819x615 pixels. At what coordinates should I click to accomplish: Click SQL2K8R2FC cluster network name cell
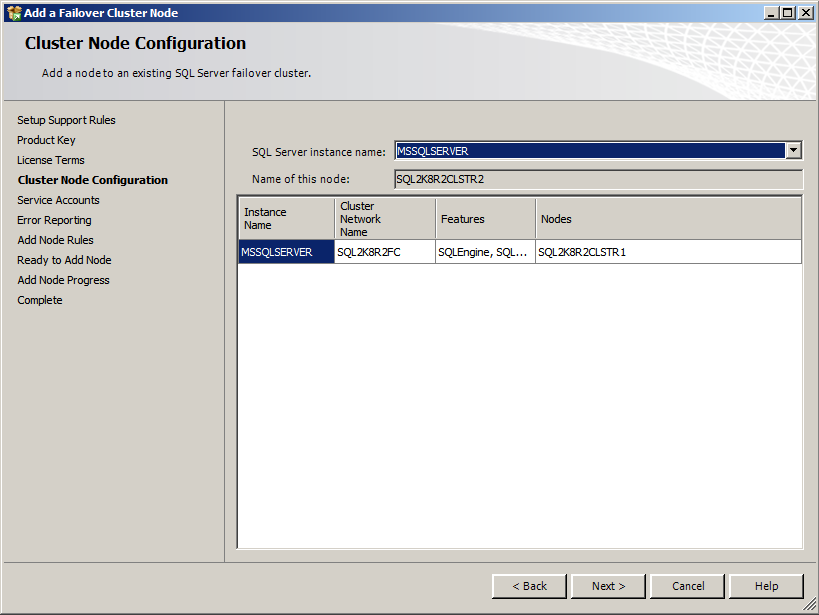[x=385, y=252]
